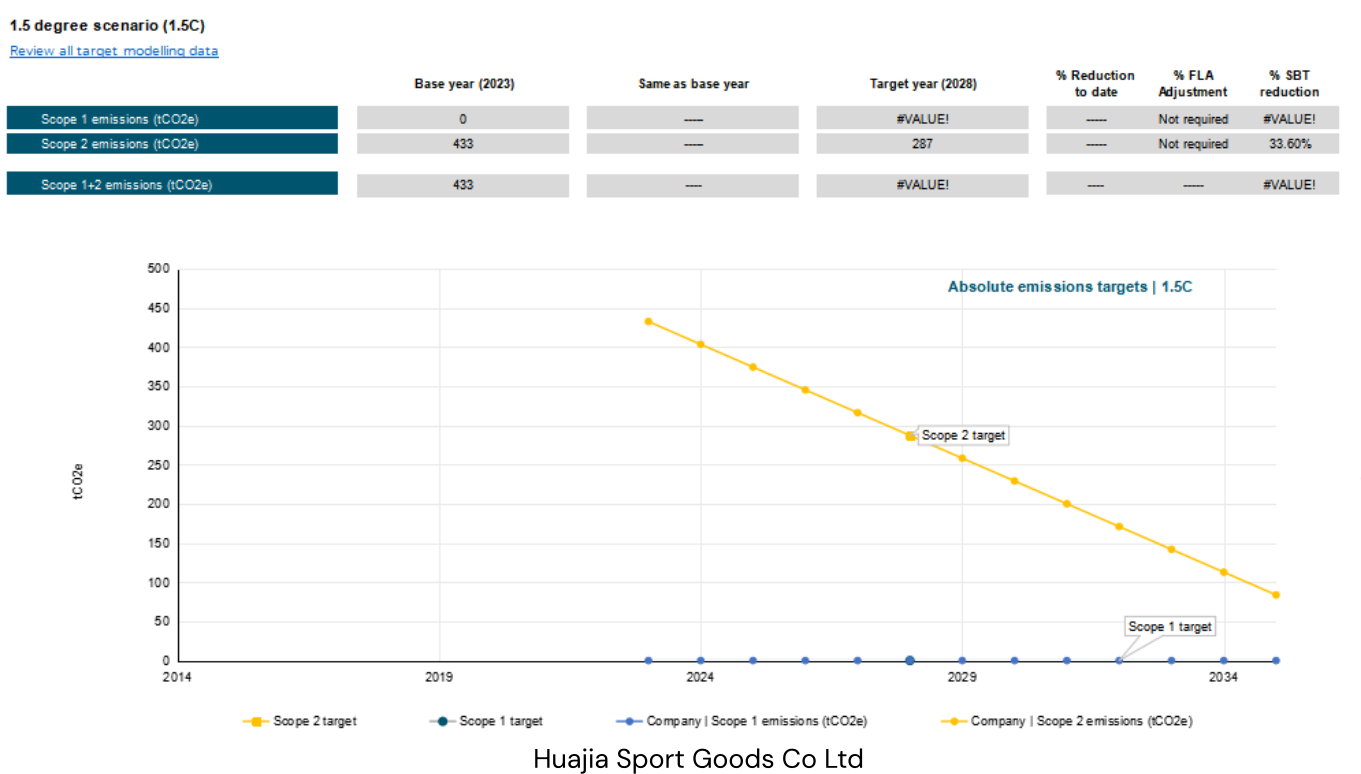
Task: Click the Scope 2 target legend marker
Action: pyautogui.click(x=257, y=721)
